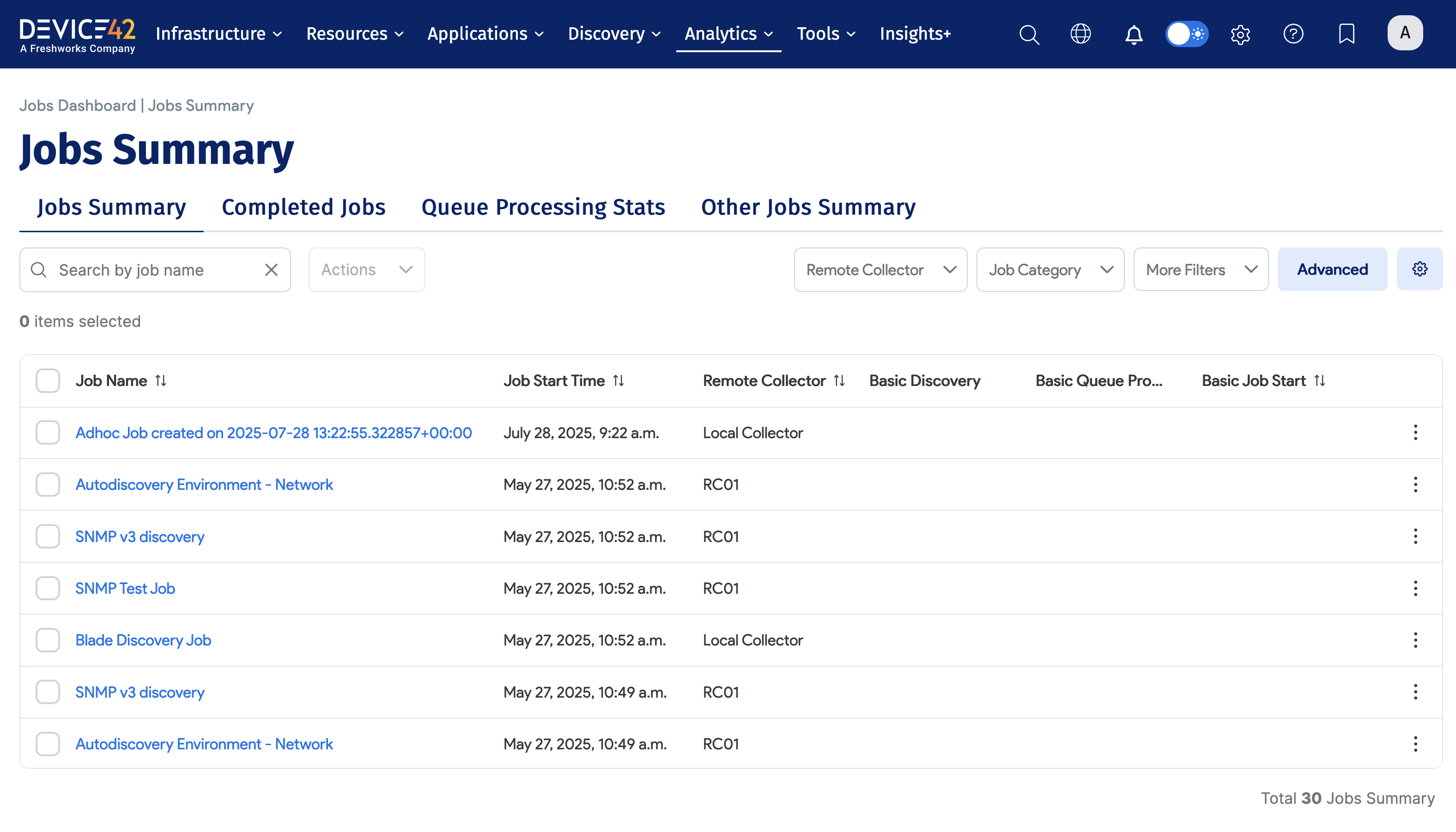Check the select-all header checkbox

pos(48,380)
